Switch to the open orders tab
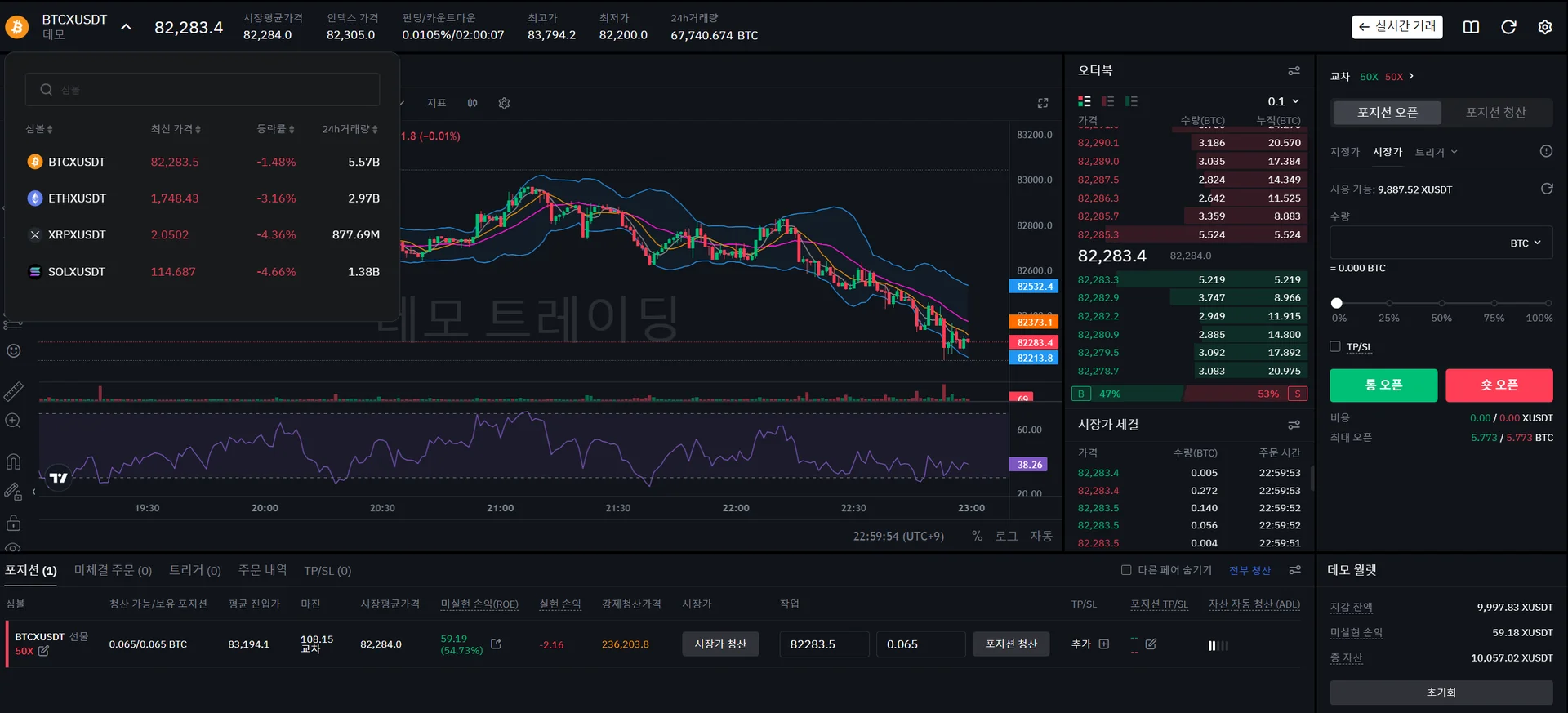1568x713 pixels. click(x=113, y=570)
